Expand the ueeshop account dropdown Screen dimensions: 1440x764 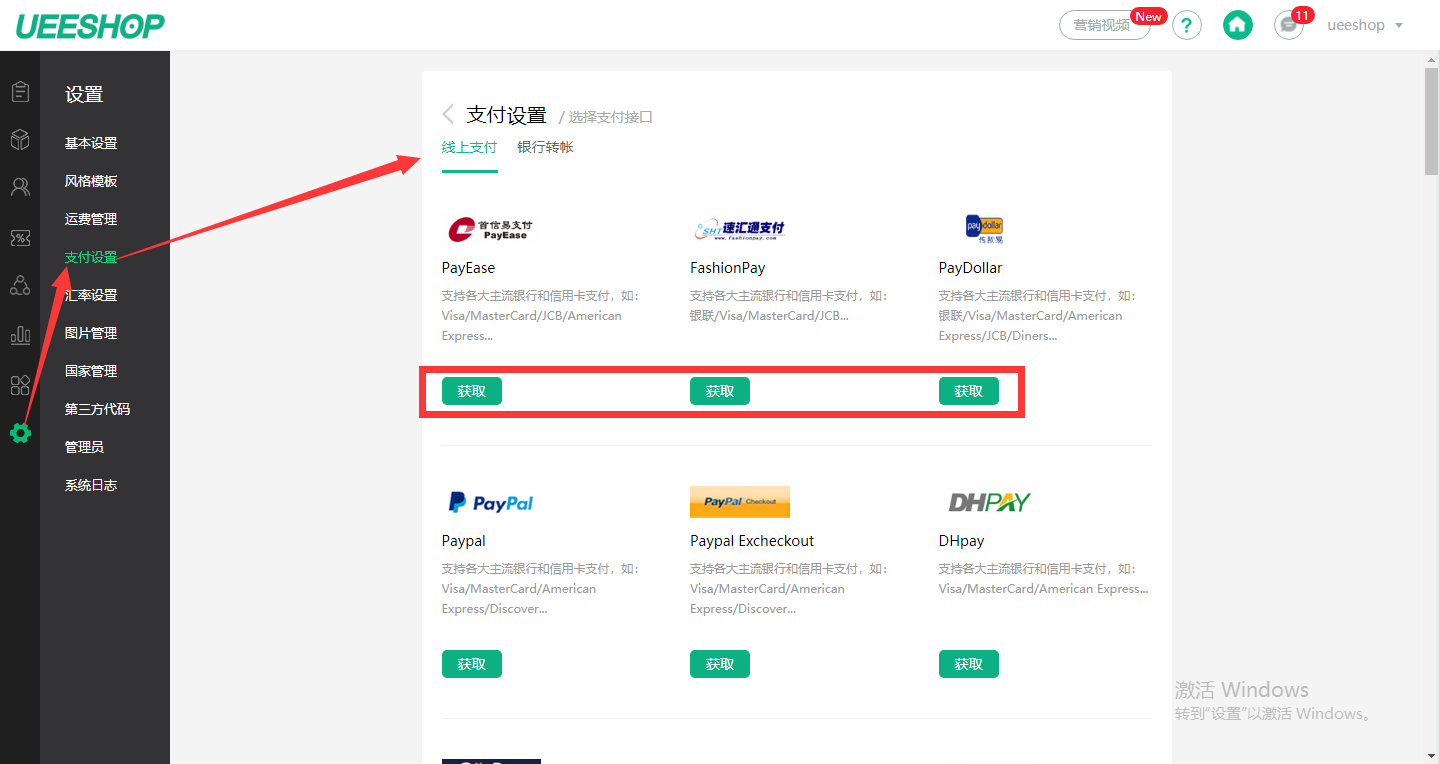1365,25
